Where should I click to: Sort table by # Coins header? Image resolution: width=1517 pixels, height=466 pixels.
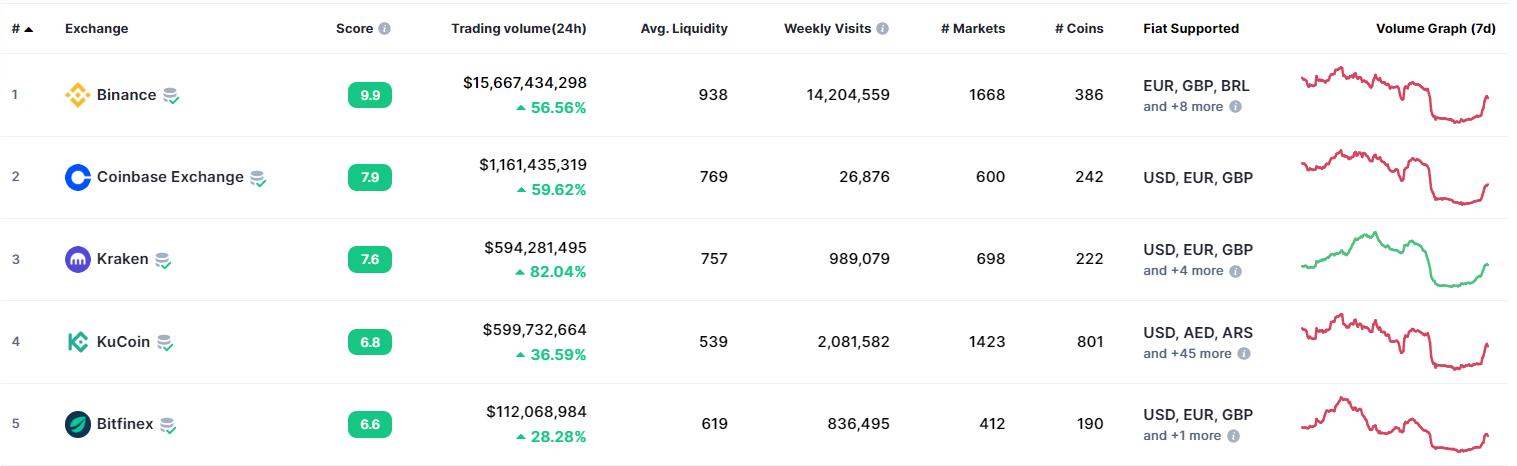[x=1079, y=29]
